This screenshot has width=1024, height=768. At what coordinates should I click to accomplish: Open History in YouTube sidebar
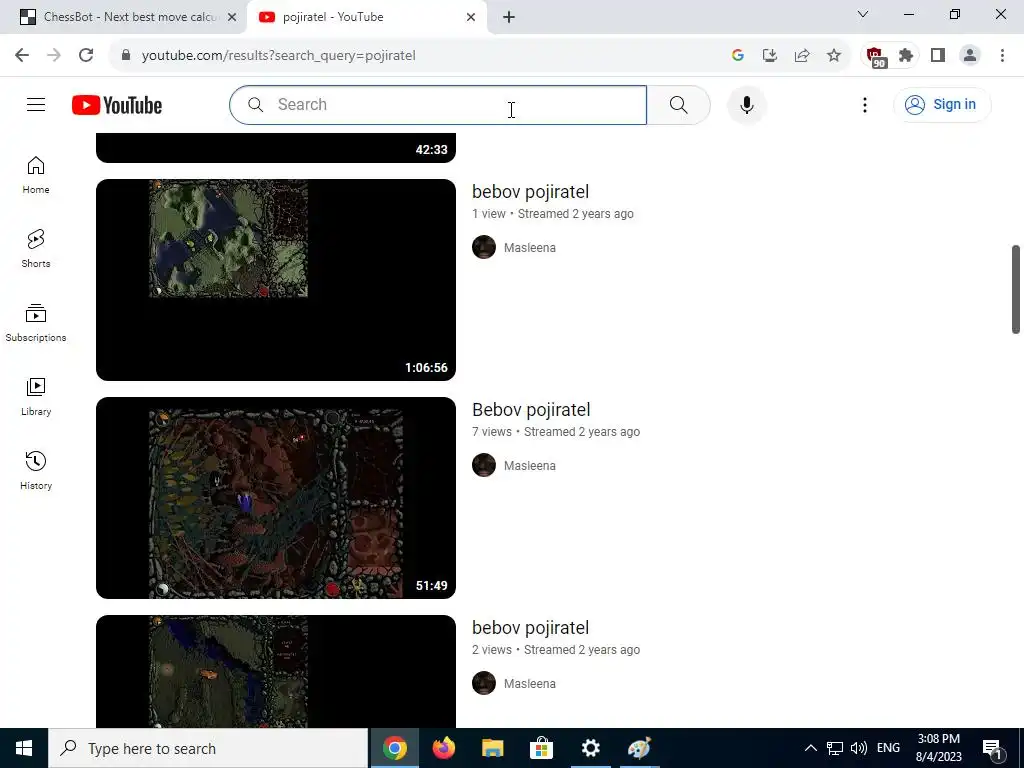[x=36, y=470]
